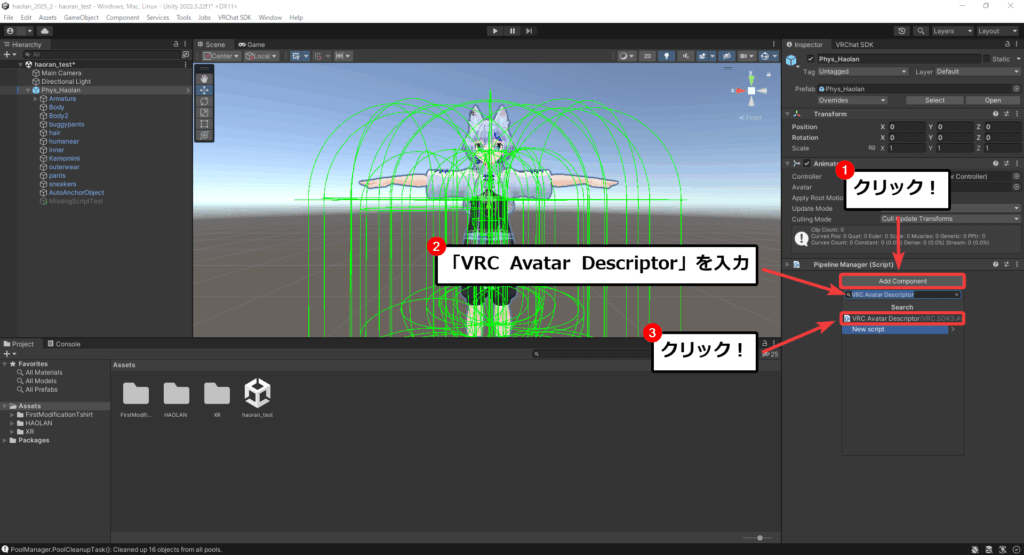Select the Scale tool

point(204,112)
